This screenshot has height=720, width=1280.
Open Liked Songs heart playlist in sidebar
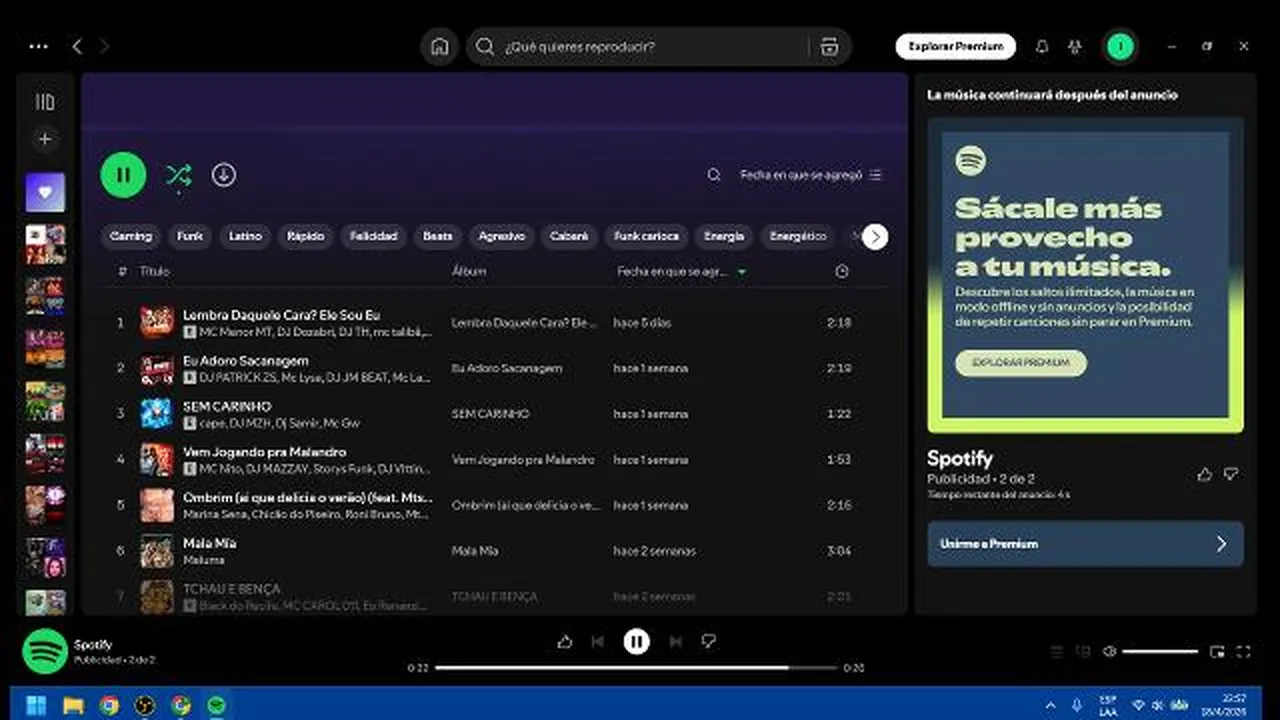tap(45, 192)
